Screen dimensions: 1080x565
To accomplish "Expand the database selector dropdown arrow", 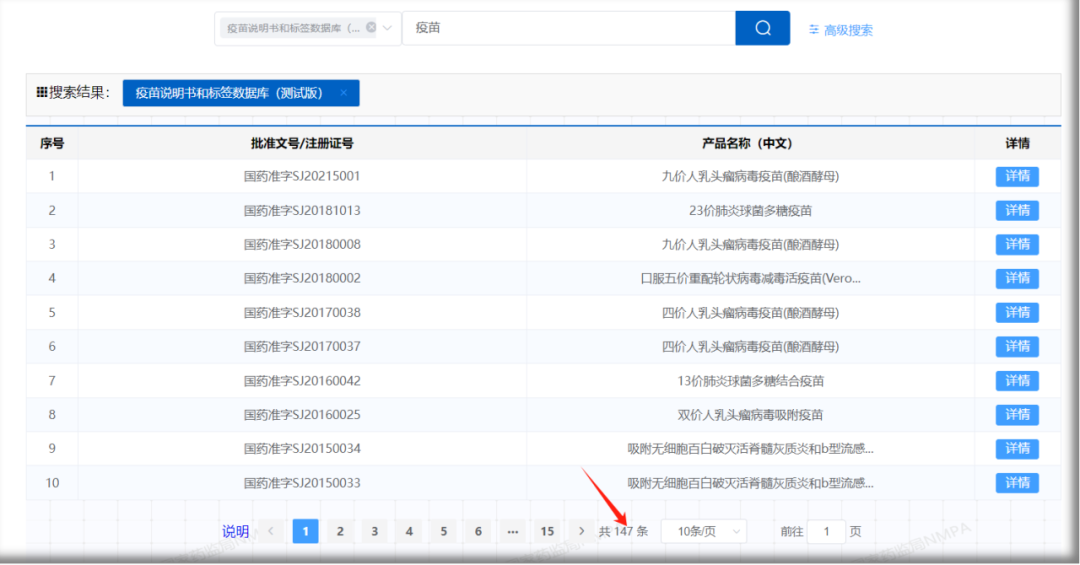I will (387, 28).
